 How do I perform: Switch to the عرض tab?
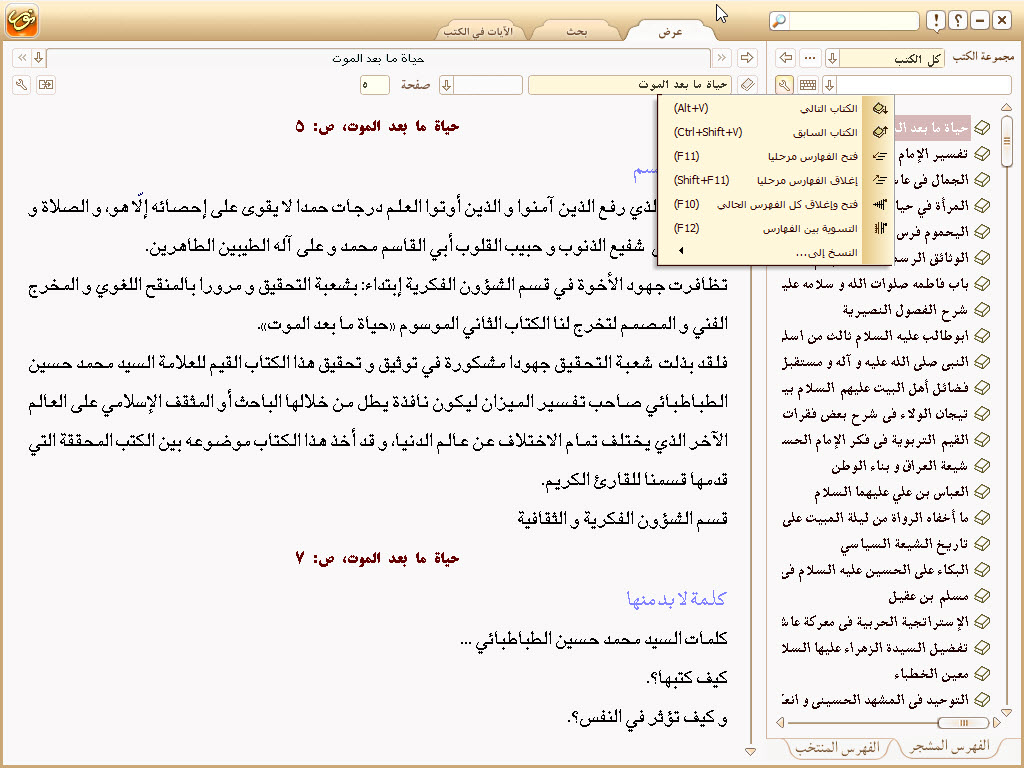pos(671,31)
